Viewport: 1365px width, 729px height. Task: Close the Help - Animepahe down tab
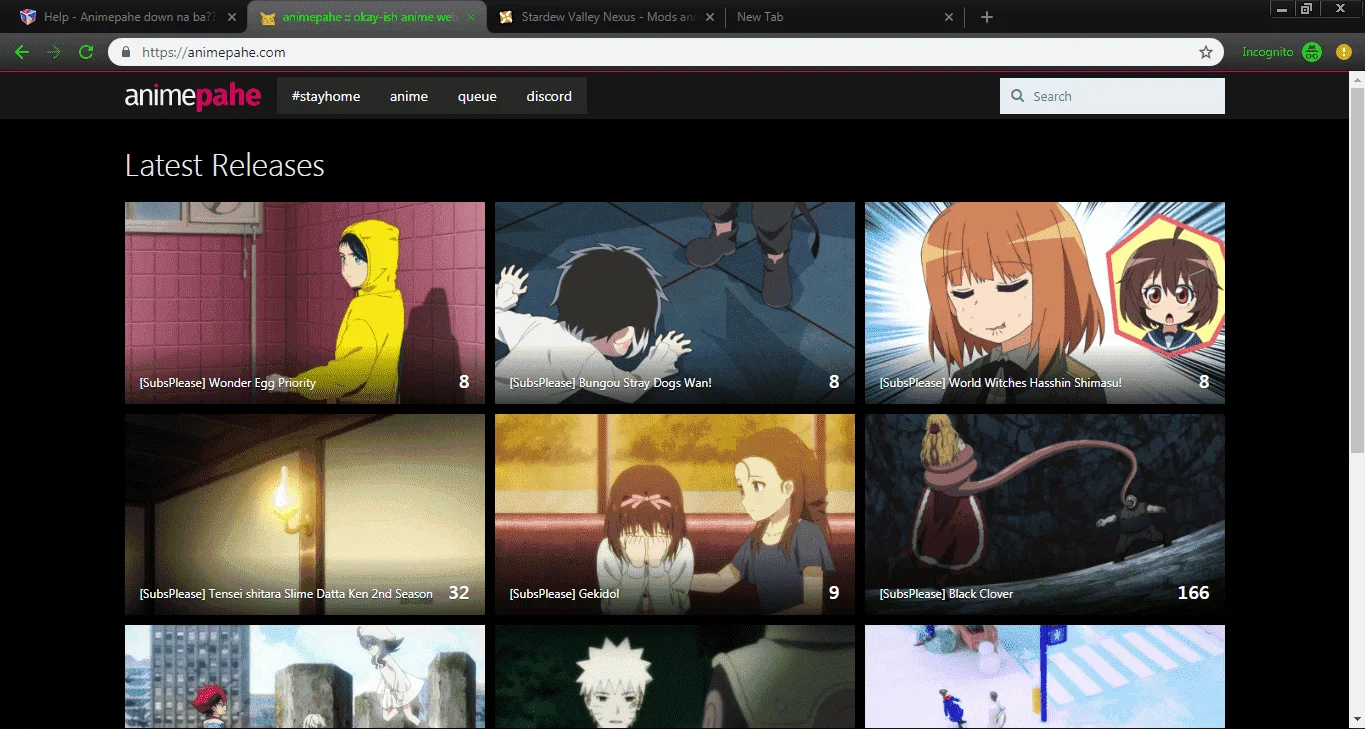(x=232, y=17)
